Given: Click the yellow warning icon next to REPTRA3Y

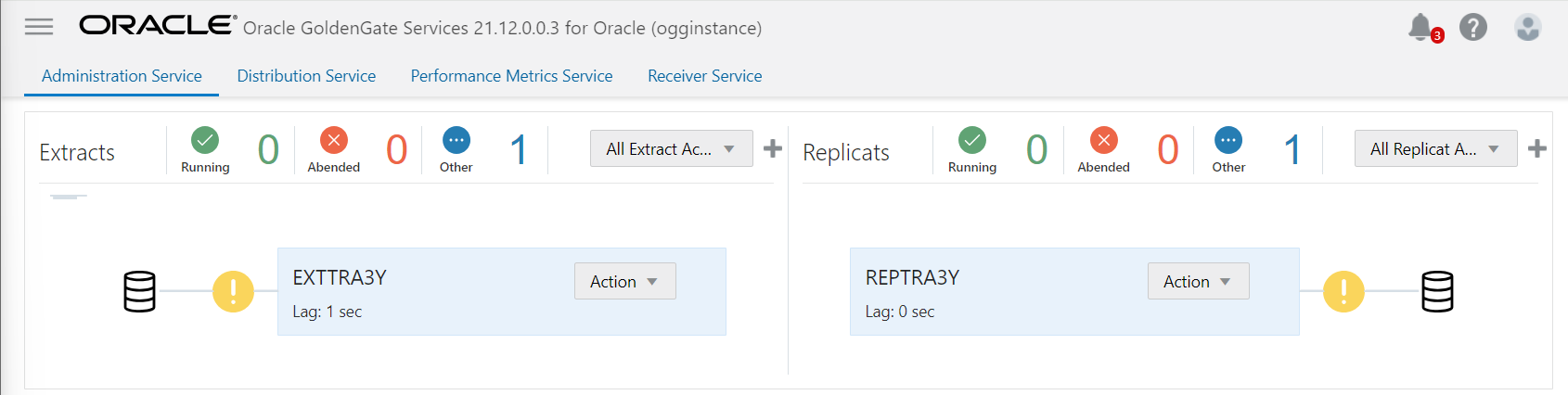Looking at the screenshot, I should point(1343,291).
